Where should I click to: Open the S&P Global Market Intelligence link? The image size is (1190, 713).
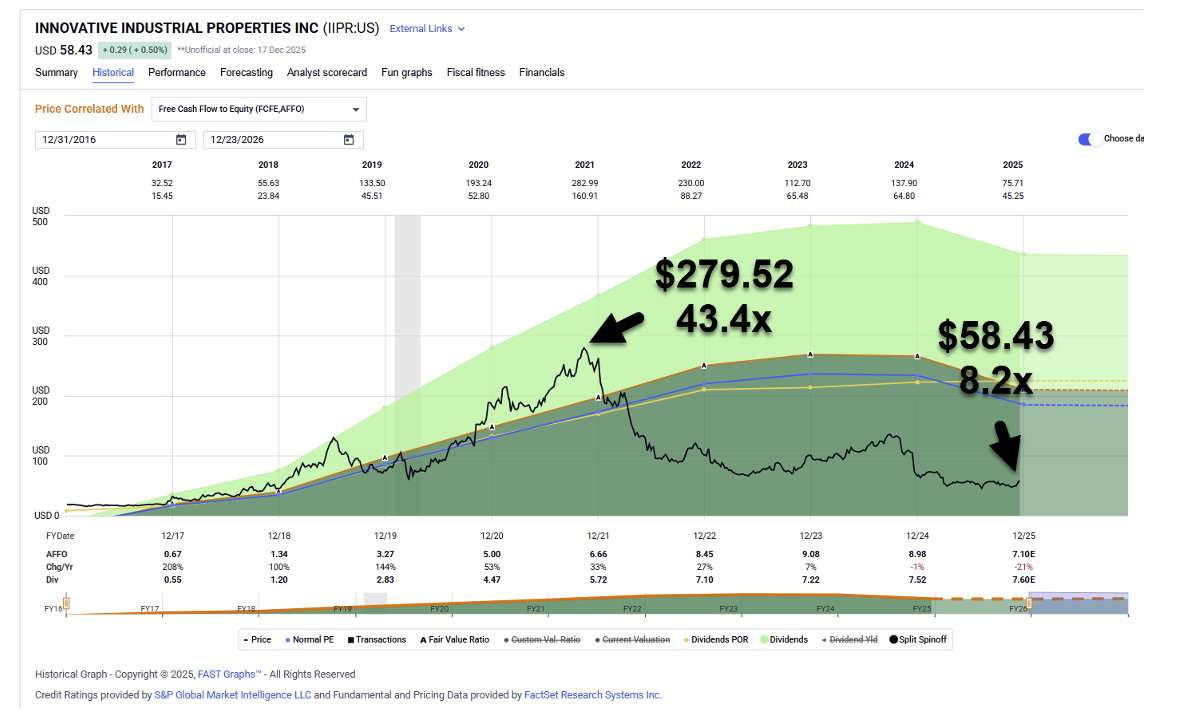[x=232, y=695]
